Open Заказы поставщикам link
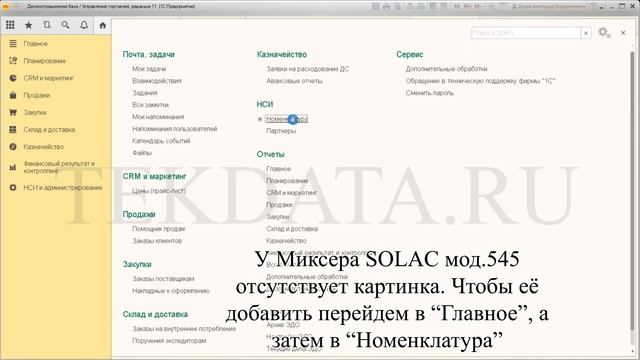Screen dimensions: 640x360 [x=163, y=279]
